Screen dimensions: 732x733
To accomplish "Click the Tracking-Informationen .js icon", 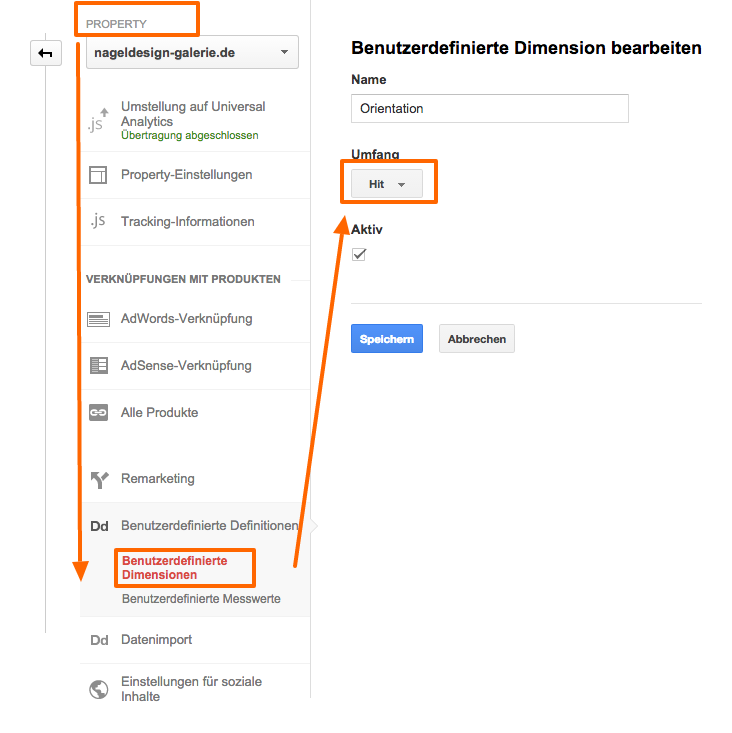I will pos(97,222).
